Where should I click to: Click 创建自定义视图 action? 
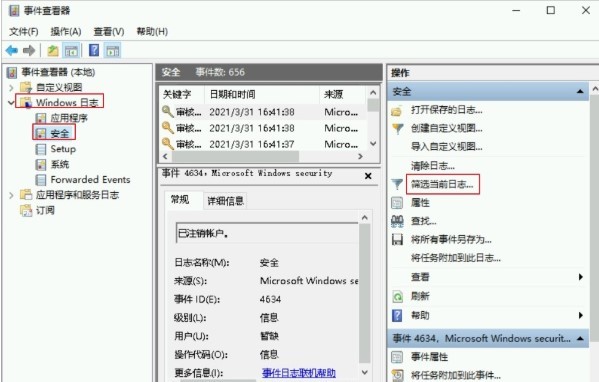click(x=446, y=128)
